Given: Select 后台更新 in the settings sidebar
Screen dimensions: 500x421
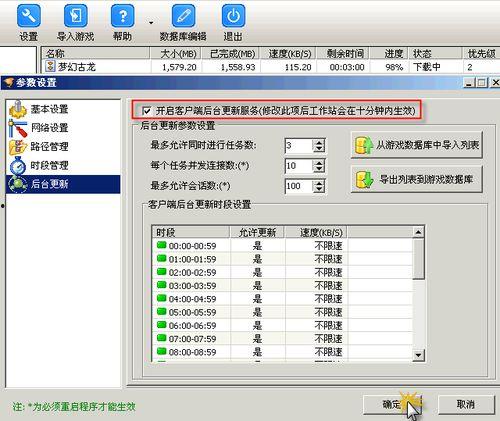Looking at the screenshot, I should (63, 184).
